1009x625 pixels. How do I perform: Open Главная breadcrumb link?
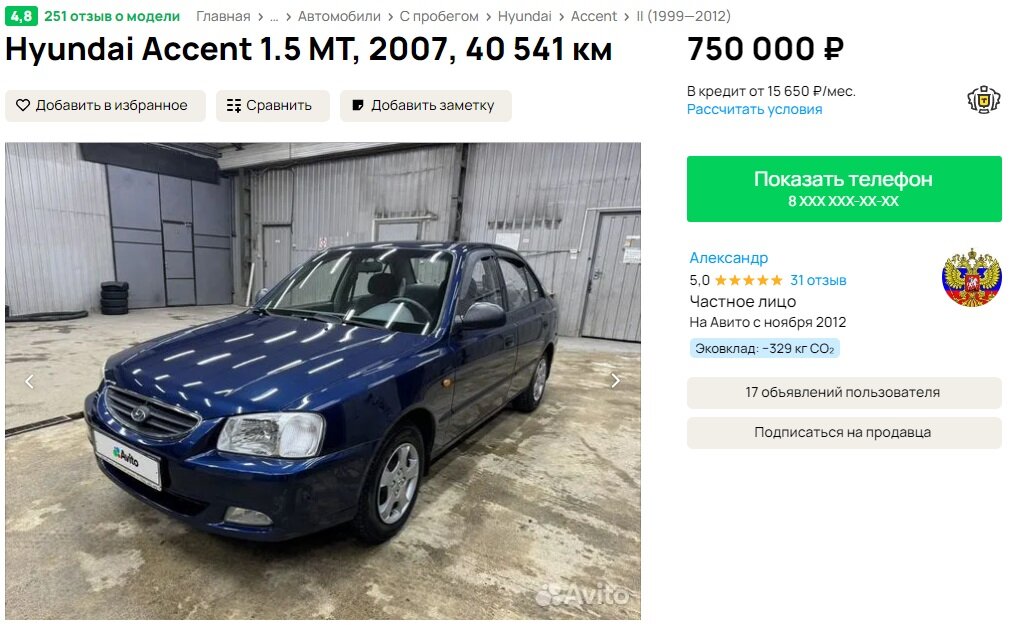click(223, 16)
